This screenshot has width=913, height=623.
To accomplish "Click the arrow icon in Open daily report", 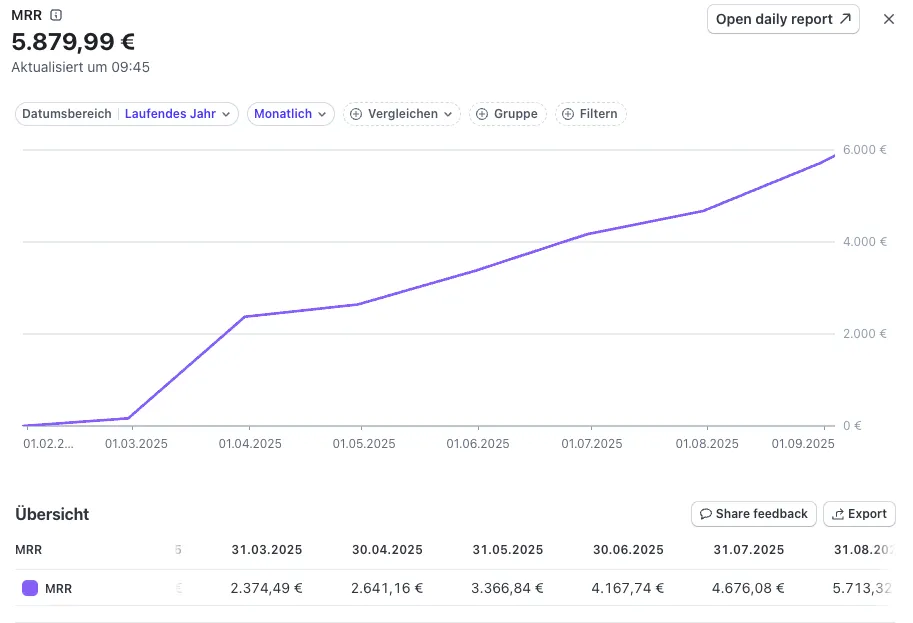I will (845, 19).
